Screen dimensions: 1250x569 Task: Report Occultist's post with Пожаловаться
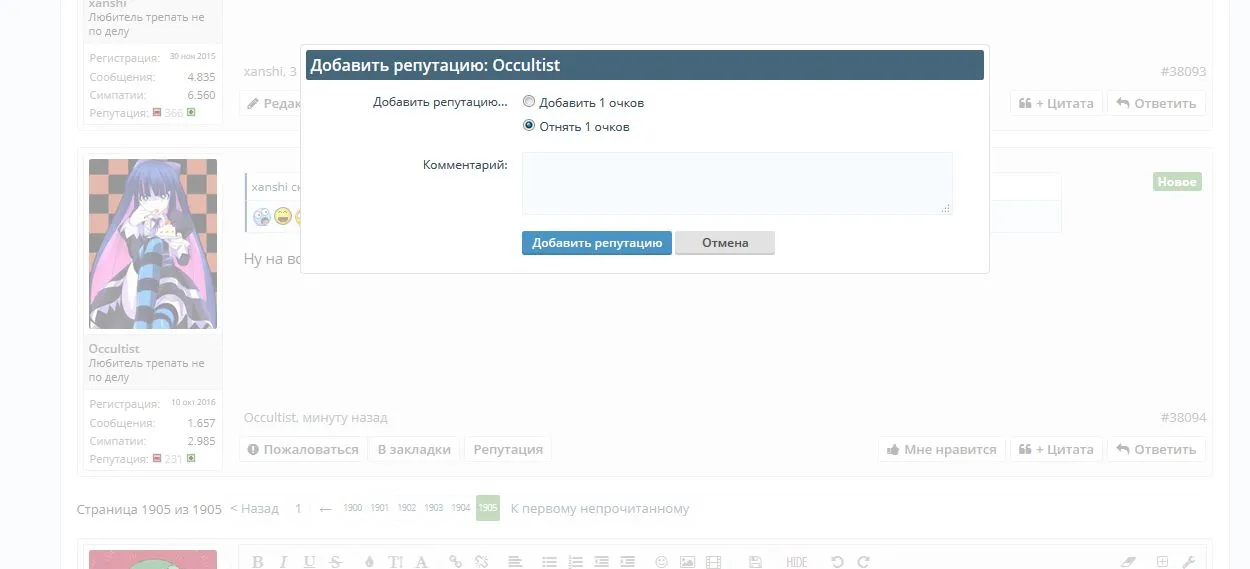[302, 450]
